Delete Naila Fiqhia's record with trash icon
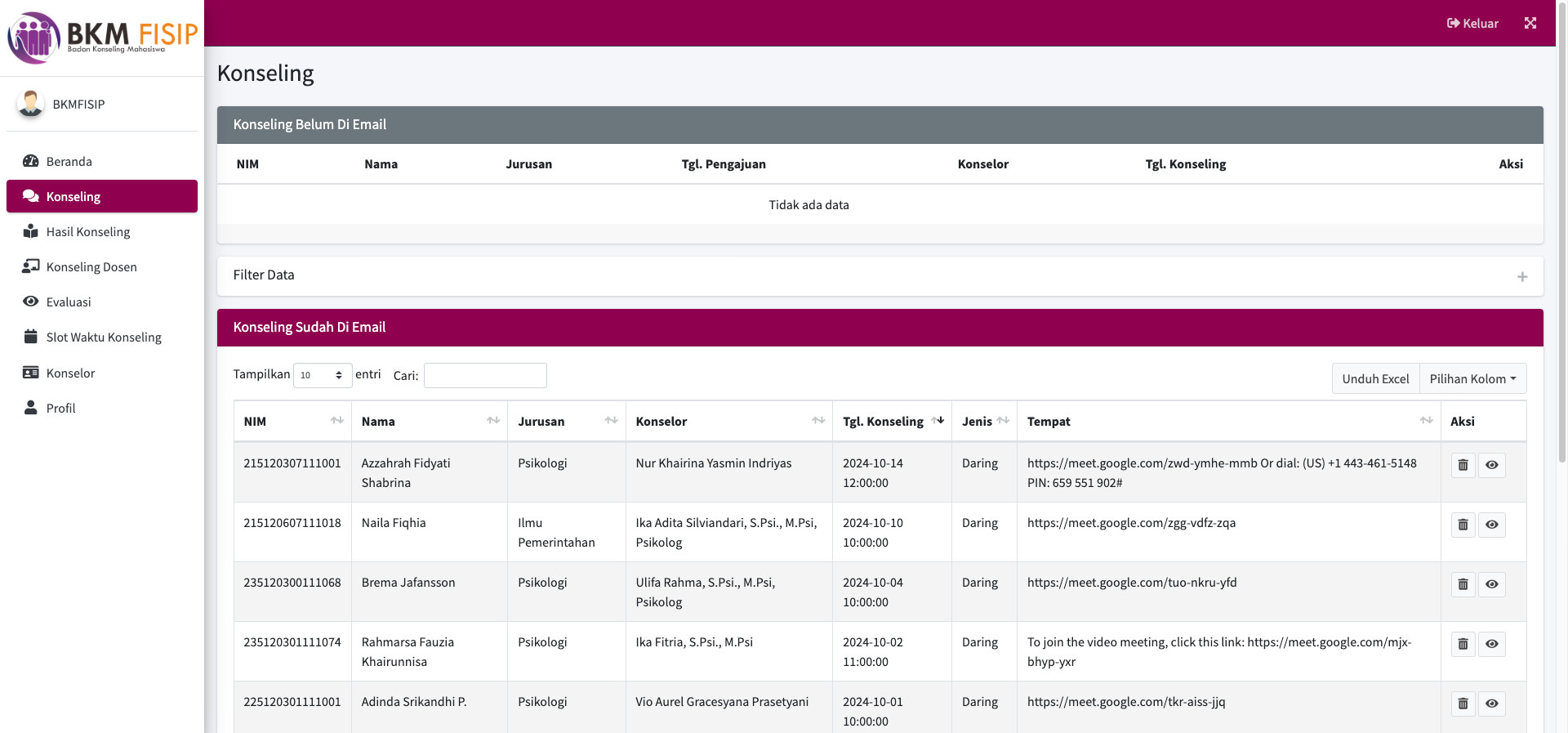The height and width of the screenshot is (733, 1568). (1463, 525)
